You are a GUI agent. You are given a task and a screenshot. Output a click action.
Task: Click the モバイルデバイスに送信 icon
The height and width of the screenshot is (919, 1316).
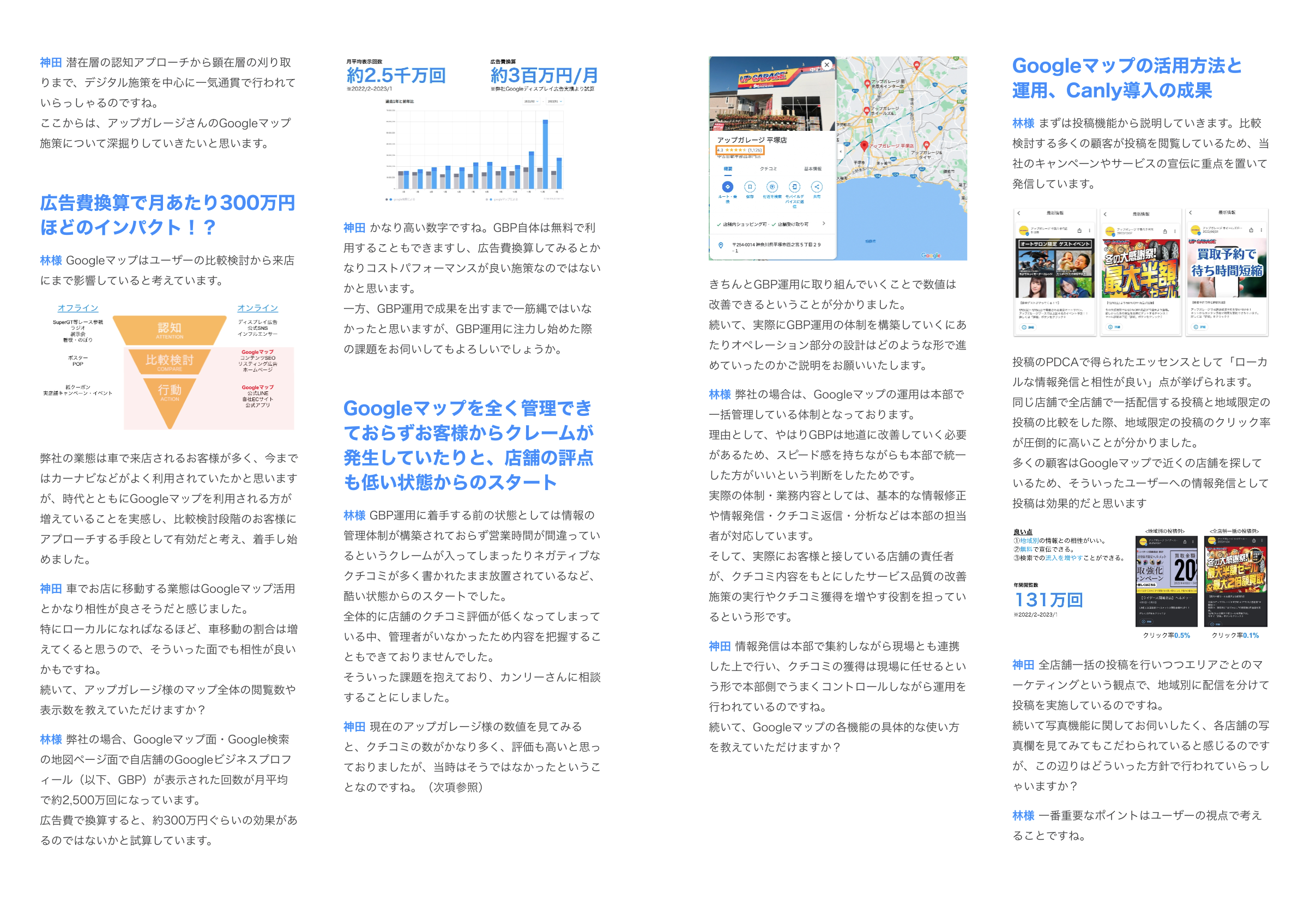pos(794,187)
